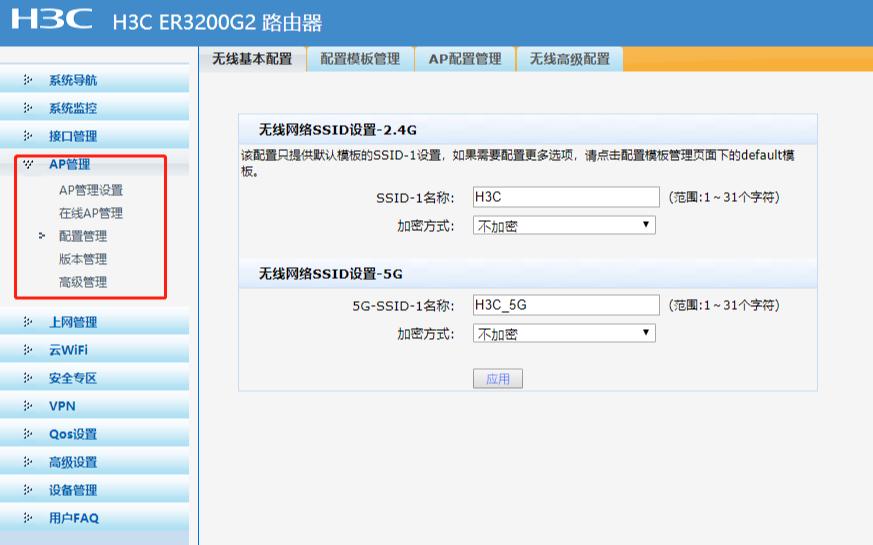Image resolution: width=873 pixels, height=545 pixels.
Task: Click the 应用 apply button
Action: pyautogui.click(x=498, y=379)
